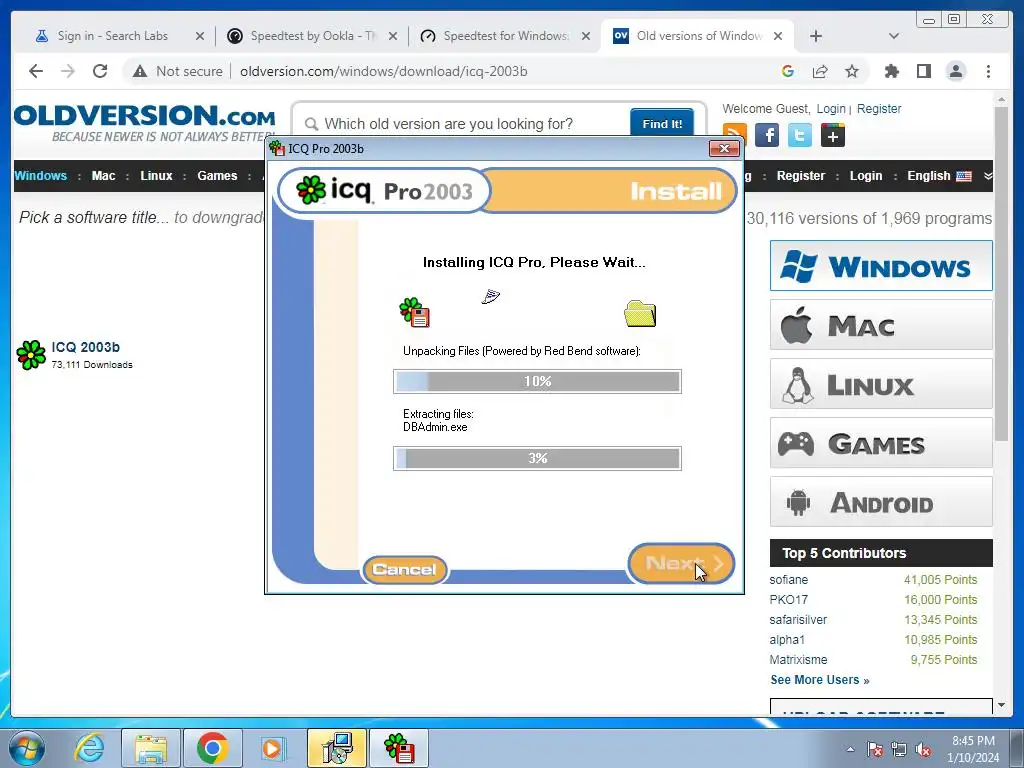Open the Chrome three-dot menu
This screenshot has width=1024, height=768.
[988, 71]
